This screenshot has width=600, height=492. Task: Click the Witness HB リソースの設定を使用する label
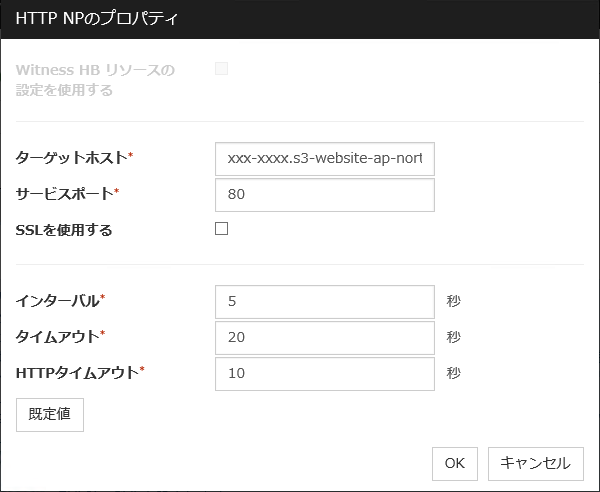pos(95,80)
